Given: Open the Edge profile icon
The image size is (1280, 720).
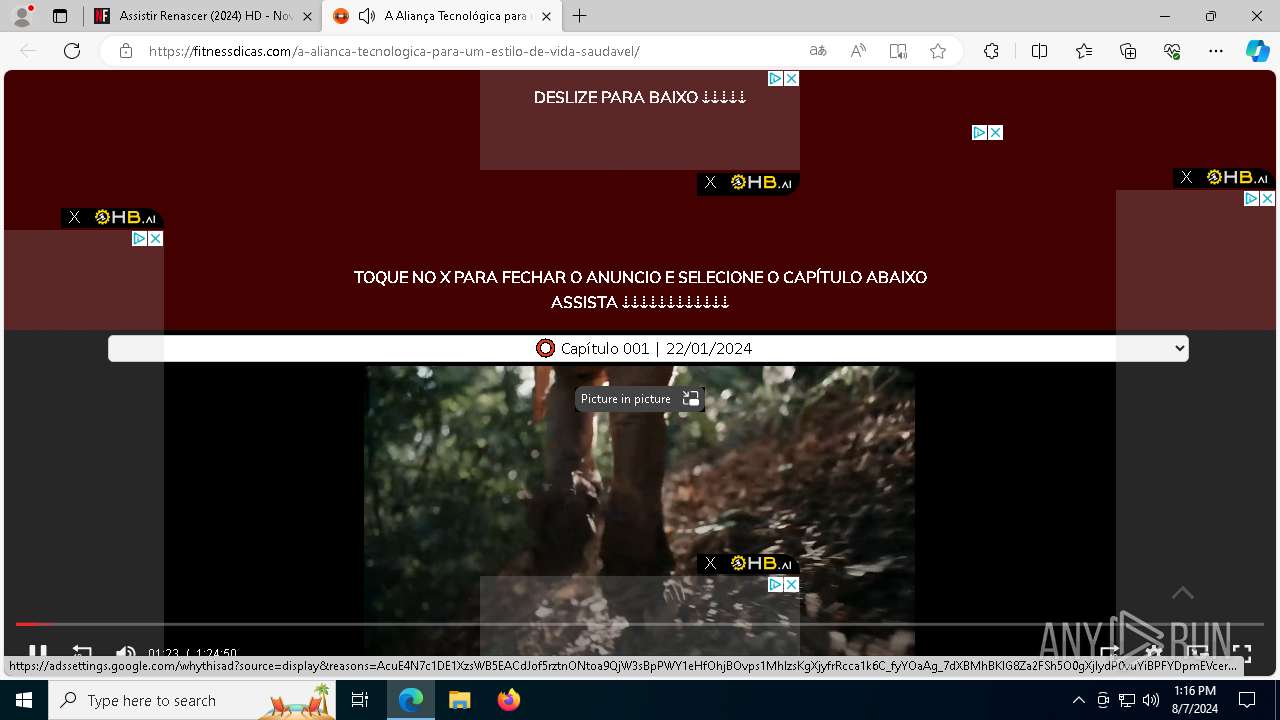Looking at the screenshot, I should (x=22, y=16).
